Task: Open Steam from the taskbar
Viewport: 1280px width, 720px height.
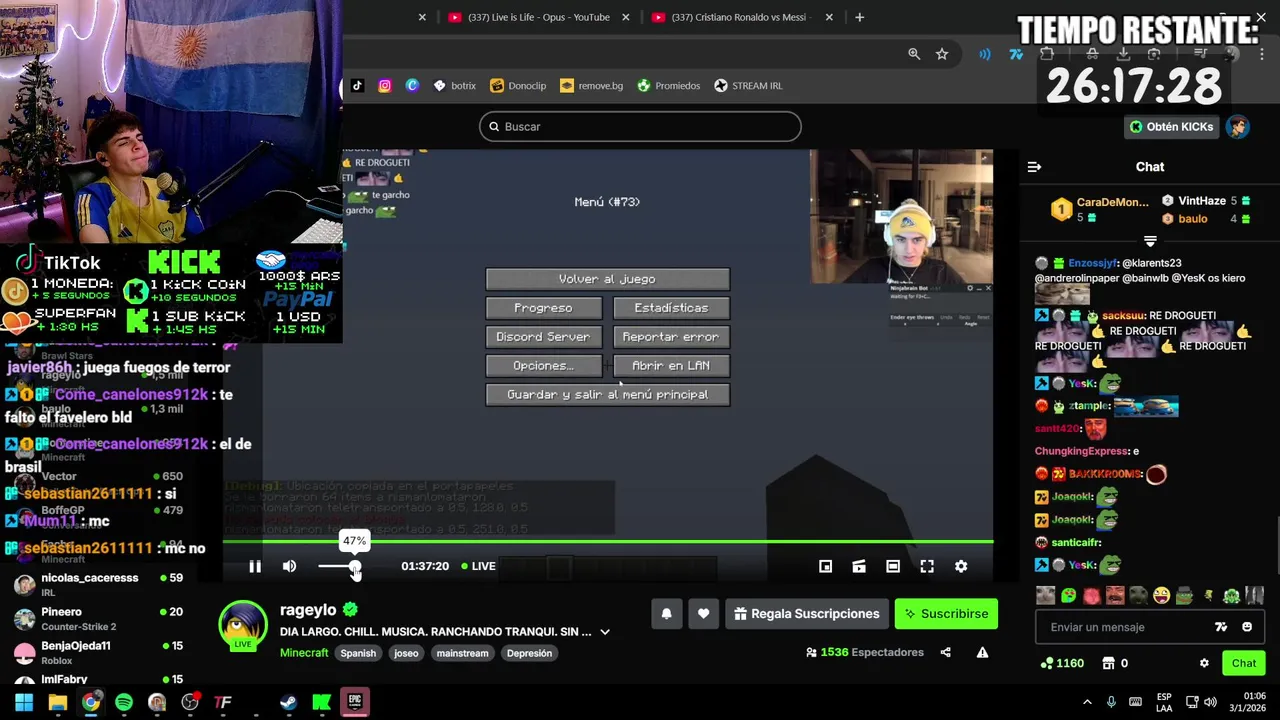Action: 288,703
